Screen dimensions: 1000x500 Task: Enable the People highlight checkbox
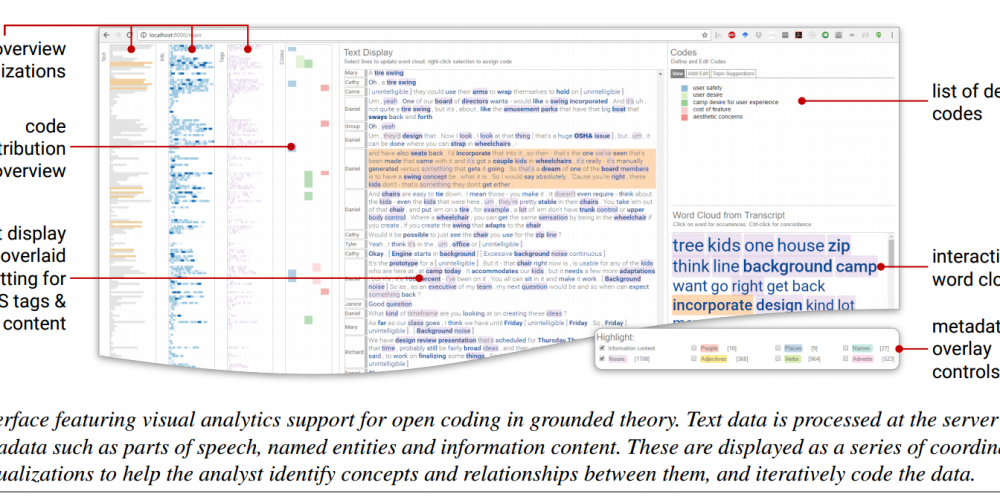click(693, 348)
